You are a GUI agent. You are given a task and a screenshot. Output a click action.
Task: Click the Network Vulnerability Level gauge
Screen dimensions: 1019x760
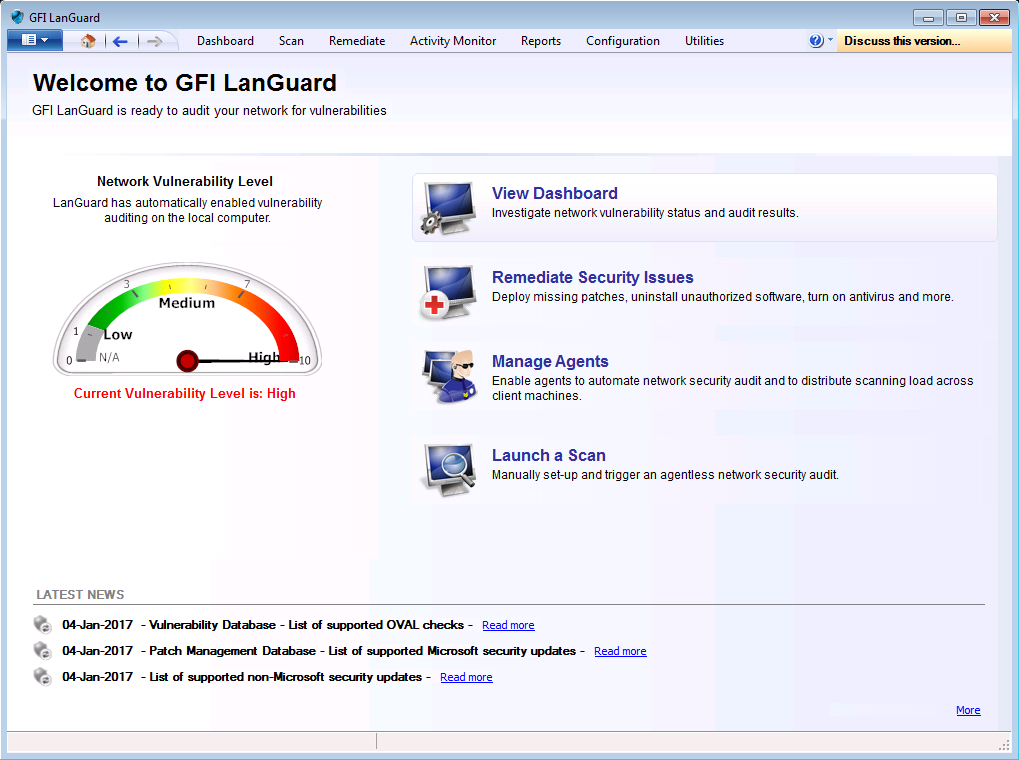point(187,319)
